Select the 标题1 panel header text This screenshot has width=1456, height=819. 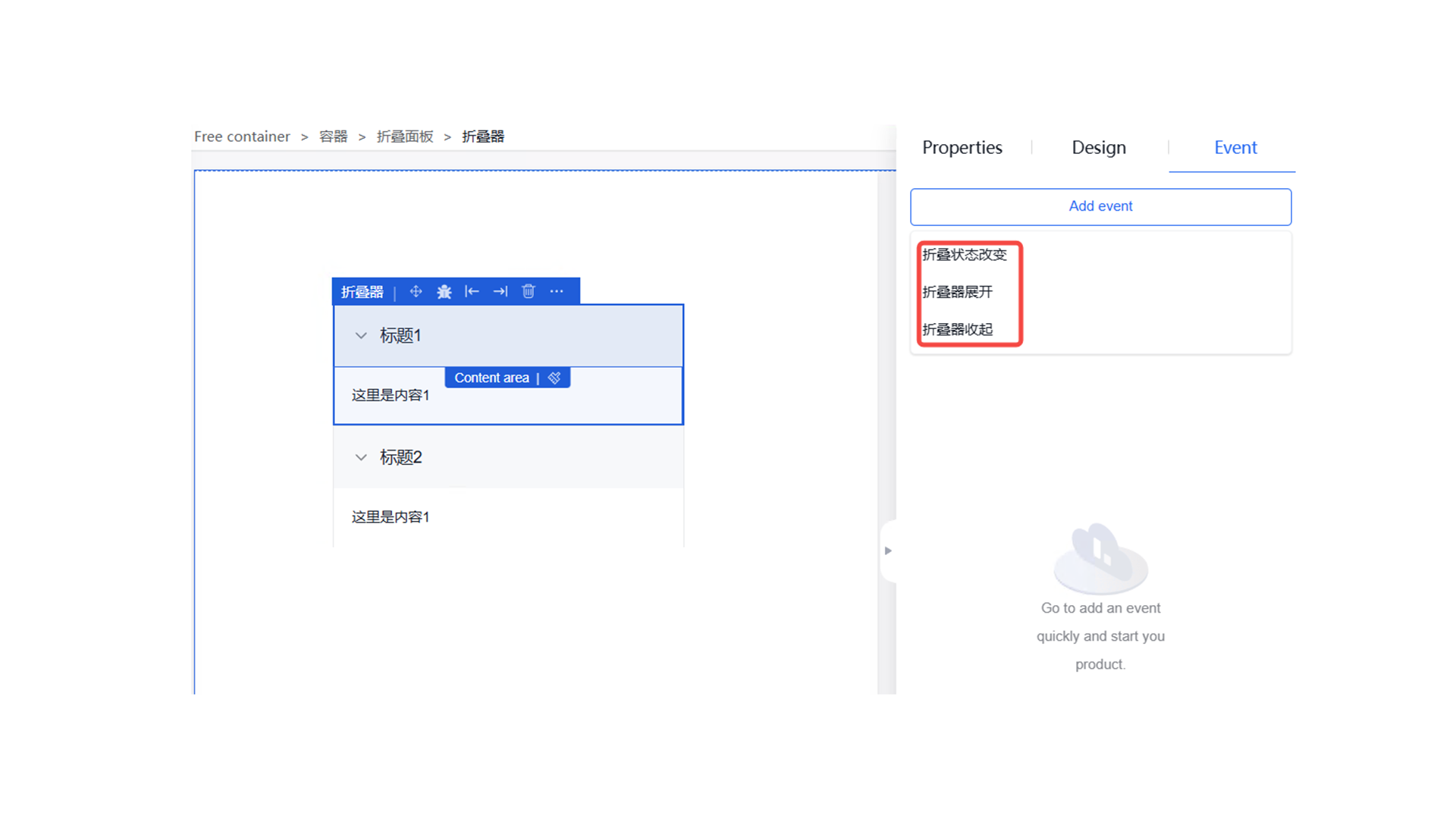(x=400, y=335)
